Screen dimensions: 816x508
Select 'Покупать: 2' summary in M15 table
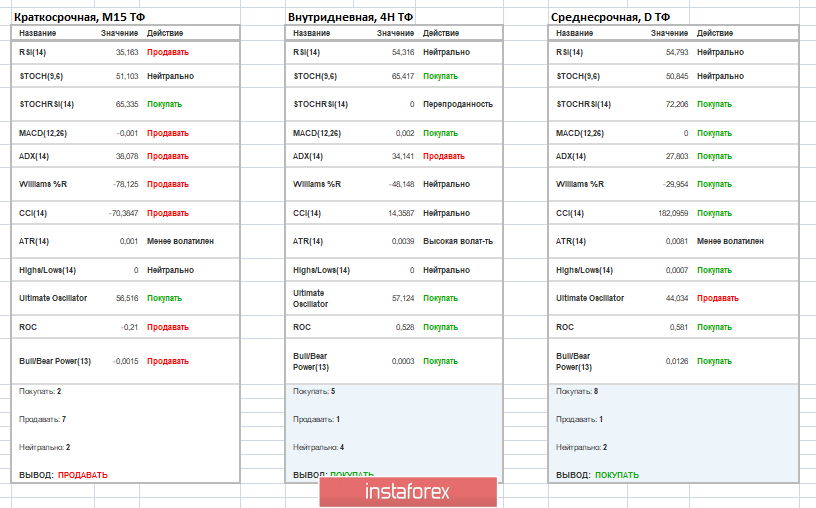[40, 391]
